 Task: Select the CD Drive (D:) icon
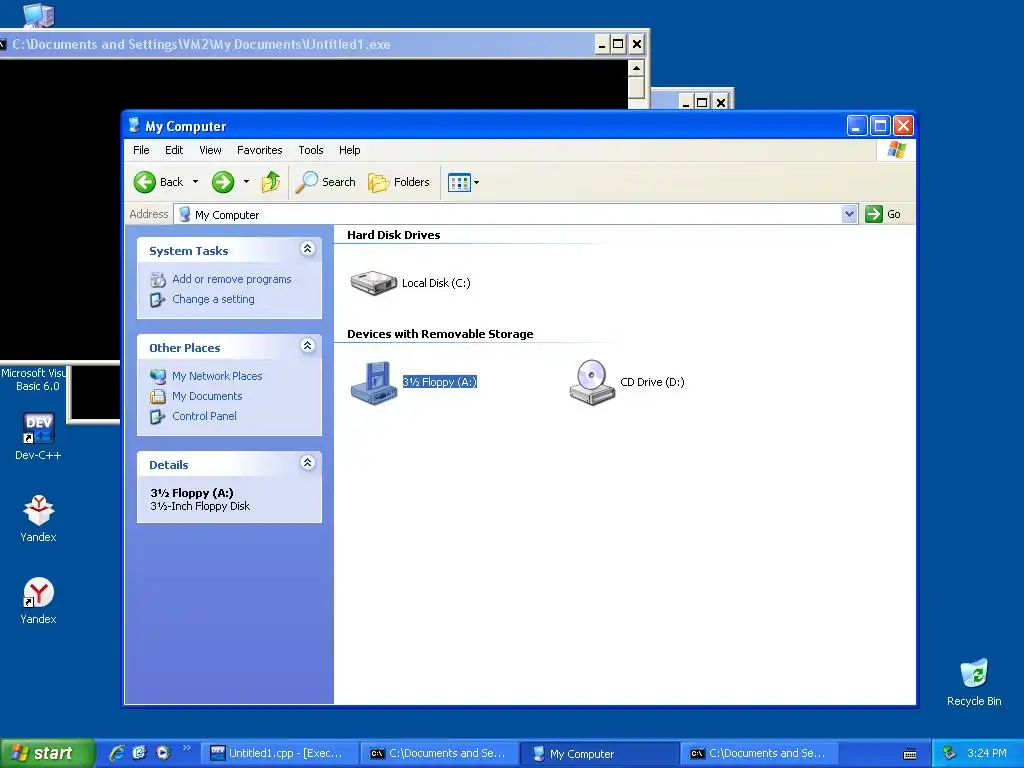coord(592,383)
